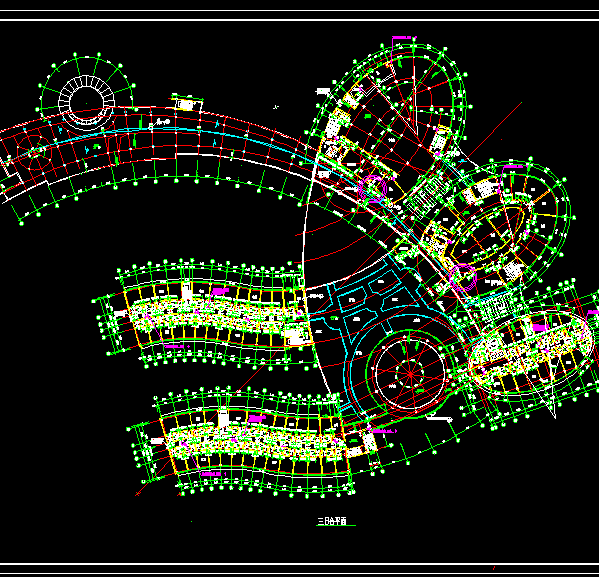This screenshot has height=577, width=599.
Task: Select the magenta leader label at top
Action: (x=404, y=37)
